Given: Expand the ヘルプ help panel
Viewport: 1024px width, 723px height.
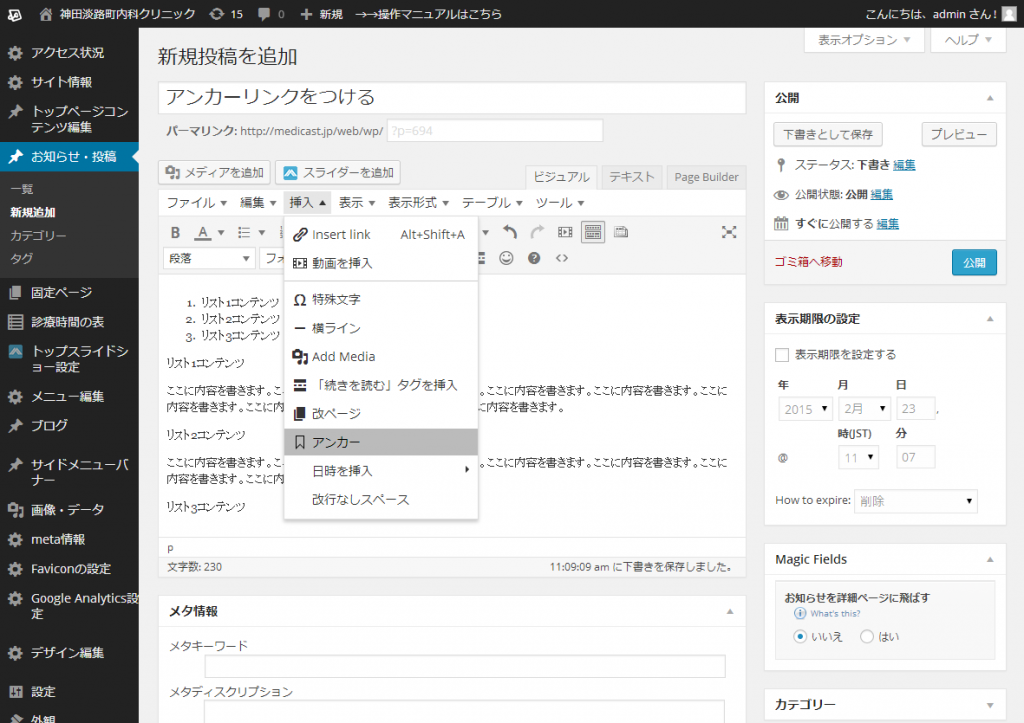Looking at the screenshot, I should pyautogui.click(x=968, y=40).
